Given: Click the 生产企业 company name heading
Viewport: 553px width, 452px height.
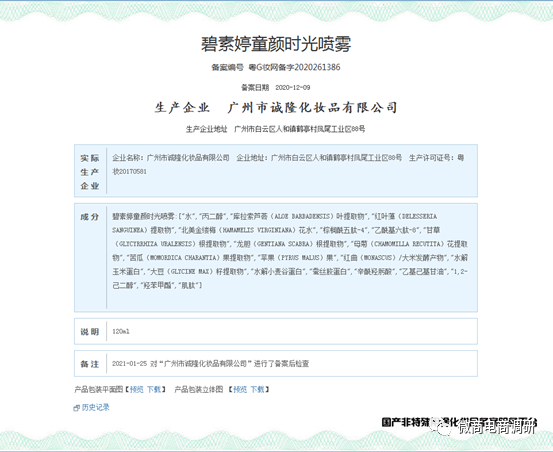Looking at the screenshot, I should coord(276,108).
